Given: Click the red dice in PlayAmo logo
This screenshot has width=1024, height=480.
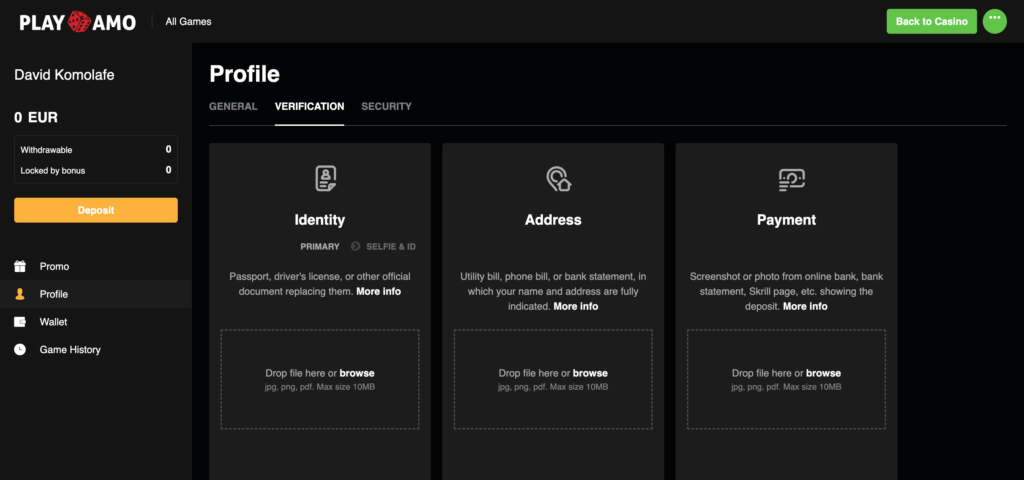Looking at the screenshot, I should pos(79,22).
